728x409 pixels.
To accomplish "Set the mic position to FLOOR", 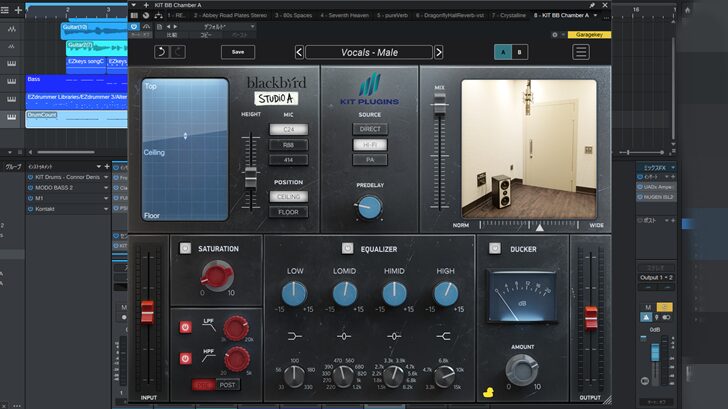I will 288,212.
